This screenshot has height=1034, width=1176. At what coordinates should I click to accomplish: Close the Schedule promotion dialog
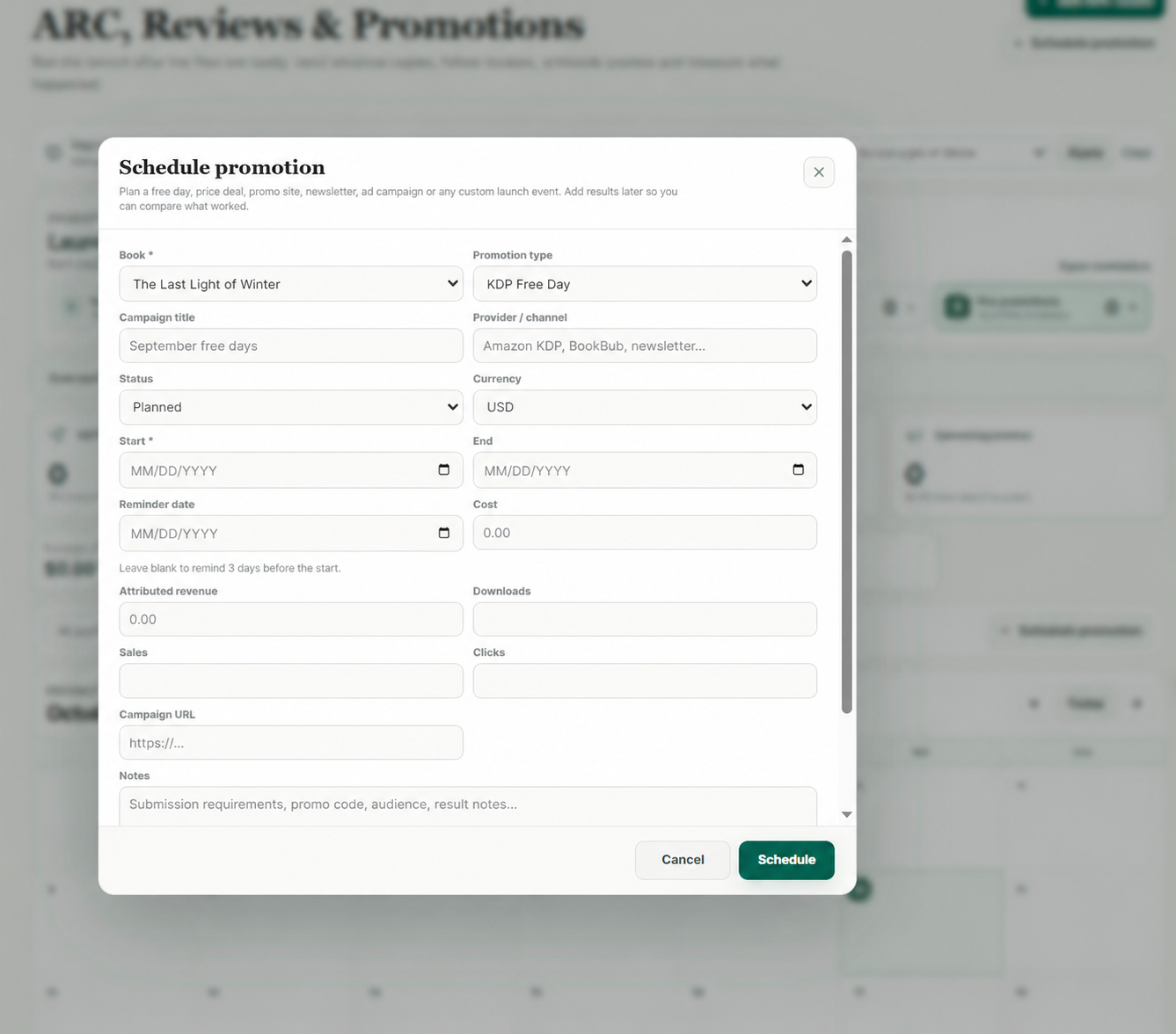818,172
